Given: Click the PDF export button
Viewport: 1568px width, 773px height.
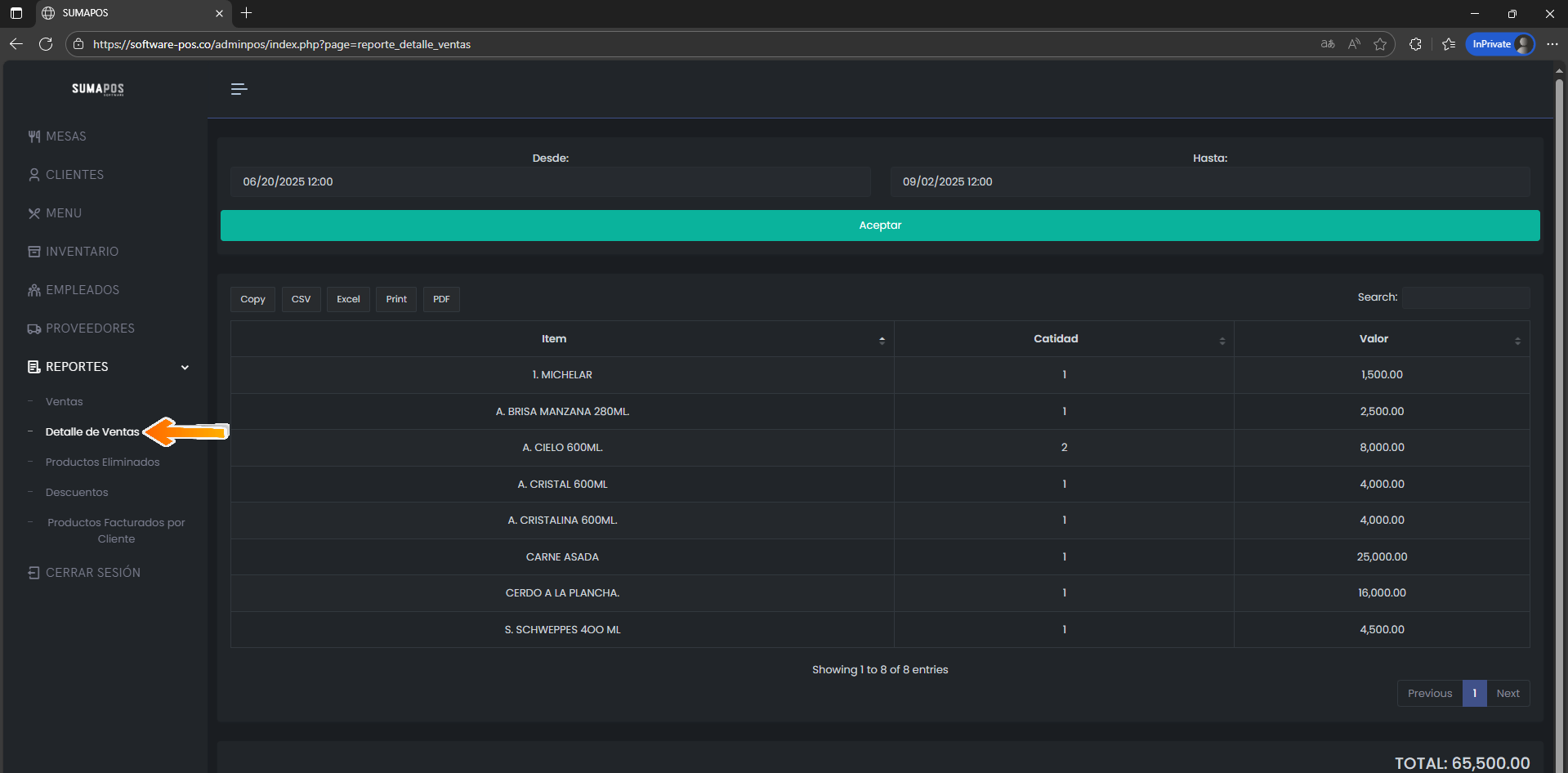Looking at the screenshot, I should click(441, 299).
